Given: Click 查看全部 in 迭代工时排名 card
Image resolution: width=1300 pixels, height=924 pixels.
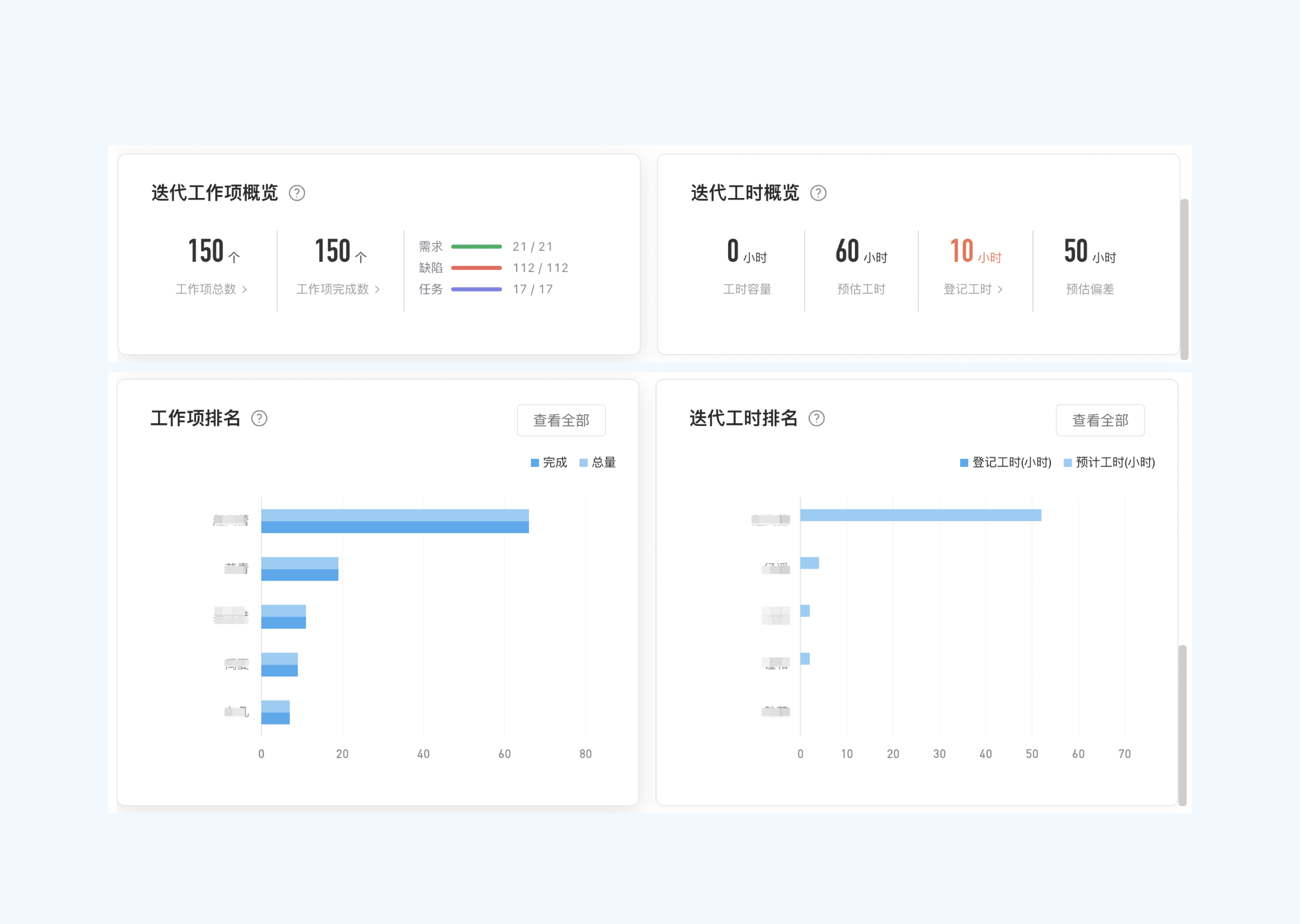Looking at the screenshot, I should (1100, 420).
